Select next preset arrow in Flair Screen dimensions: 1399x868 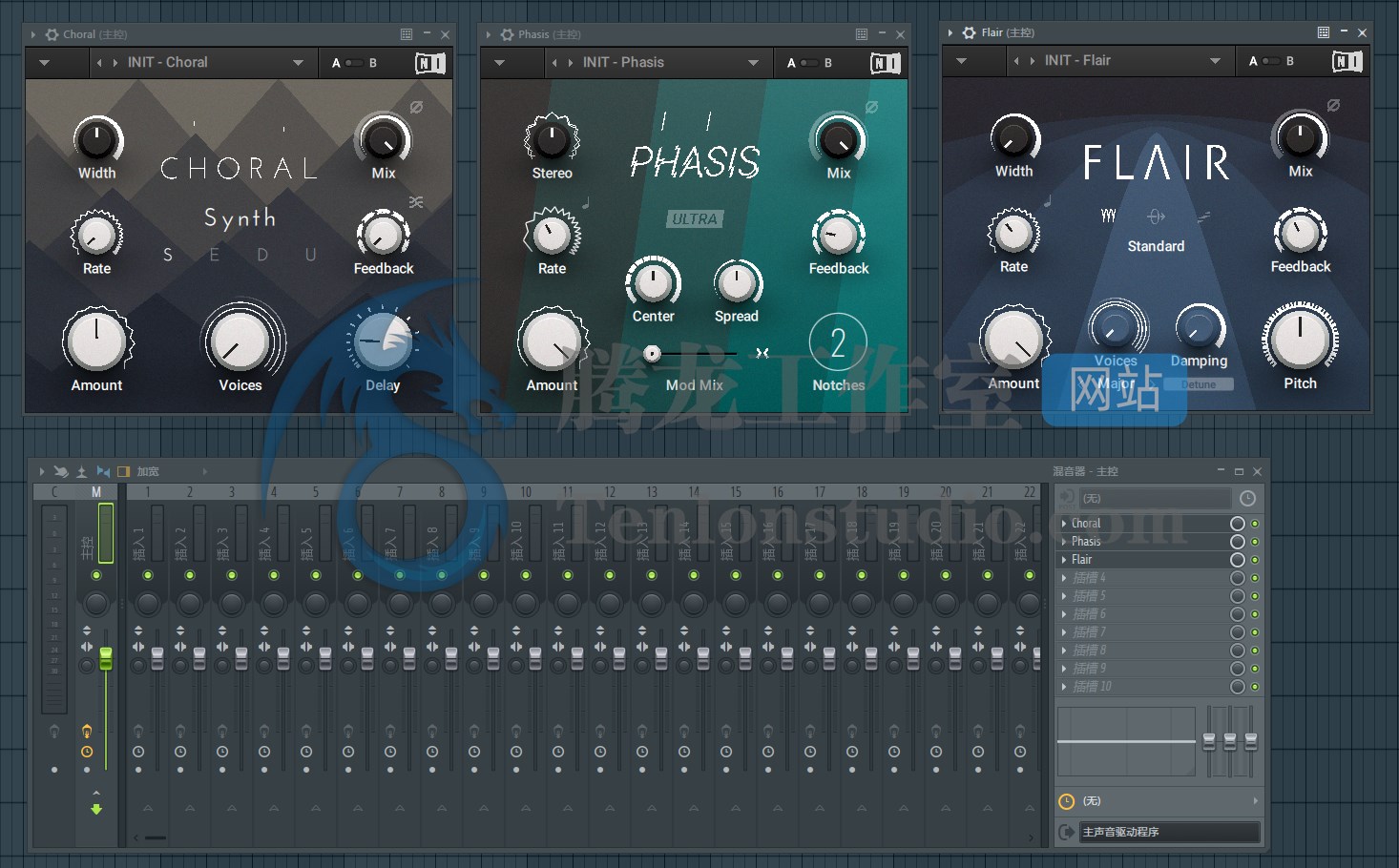pos(1033,61)
